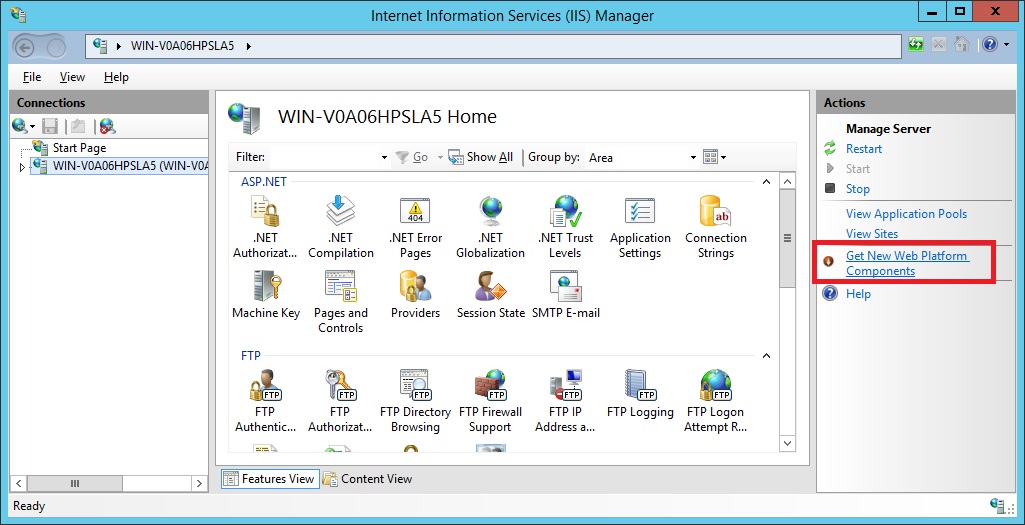The height and width of the screenshot is (525, 1025).
Task: Open the FTP IP Address restrictions feature
Action: pos(565,401)
